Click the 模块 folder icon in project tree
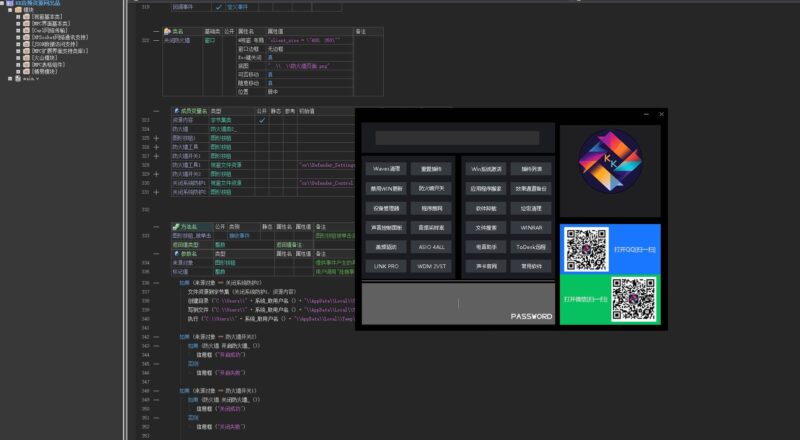Image resolution: width=800 pixels, height=440 pixels. (x=17, y=11)
